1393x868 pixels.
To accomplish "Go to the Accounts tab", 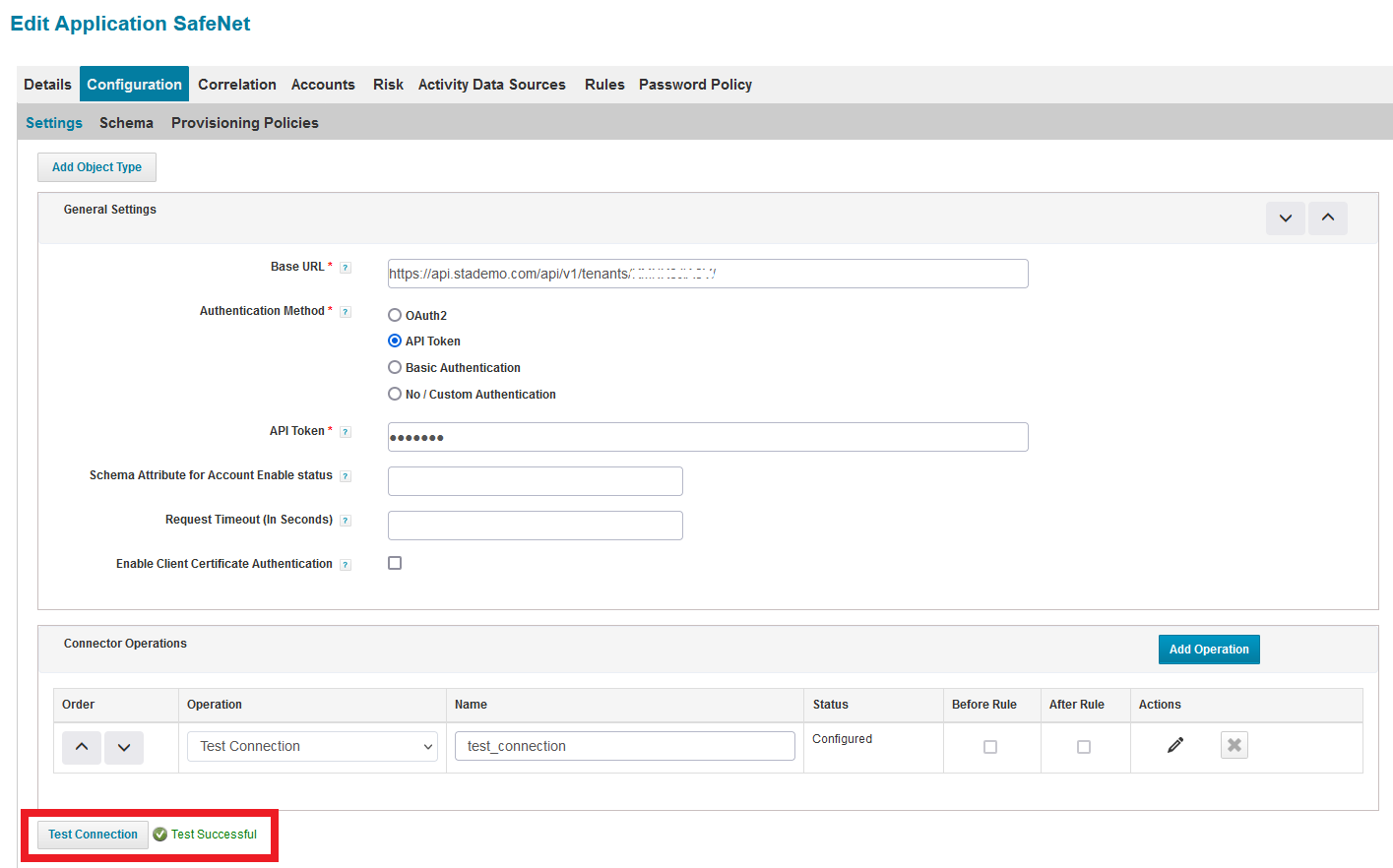I will (323, 85).
